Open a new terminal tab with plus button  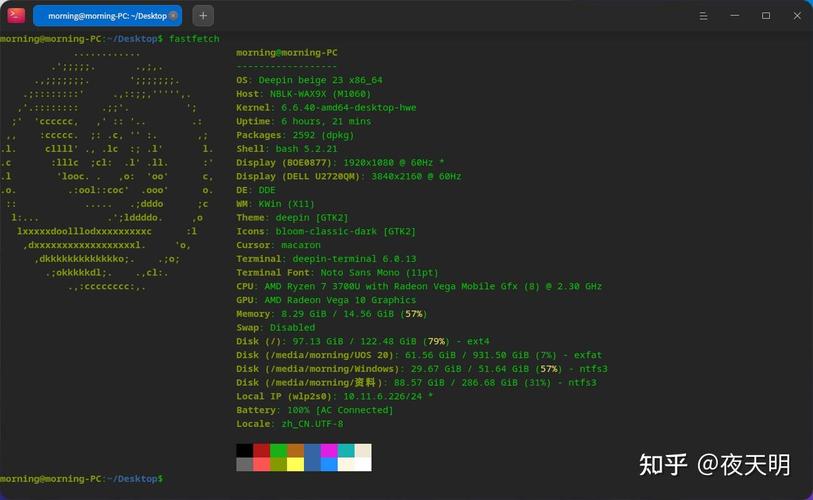[x=203, y=15]
